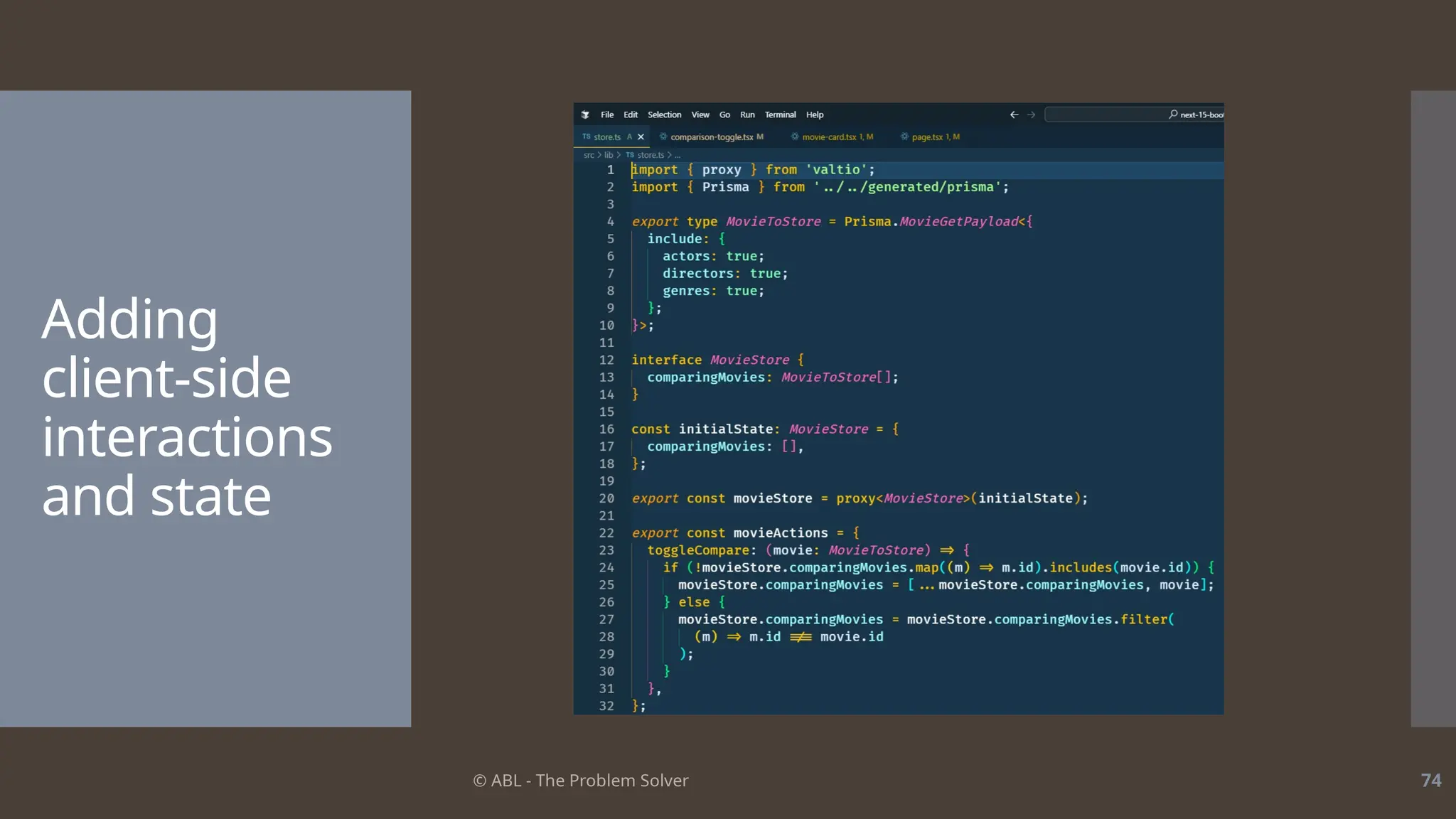Click filter call on line 27
The width and height of the screenshot is (1456, 819).
pos(1143,619)
